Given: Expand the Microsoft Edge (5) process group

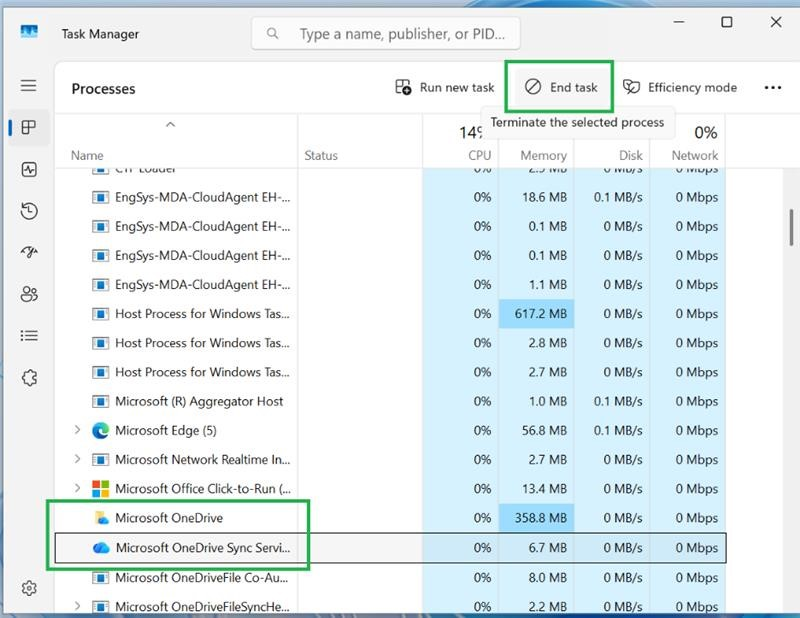Looking at the screenshot, I should coord(77,430).
